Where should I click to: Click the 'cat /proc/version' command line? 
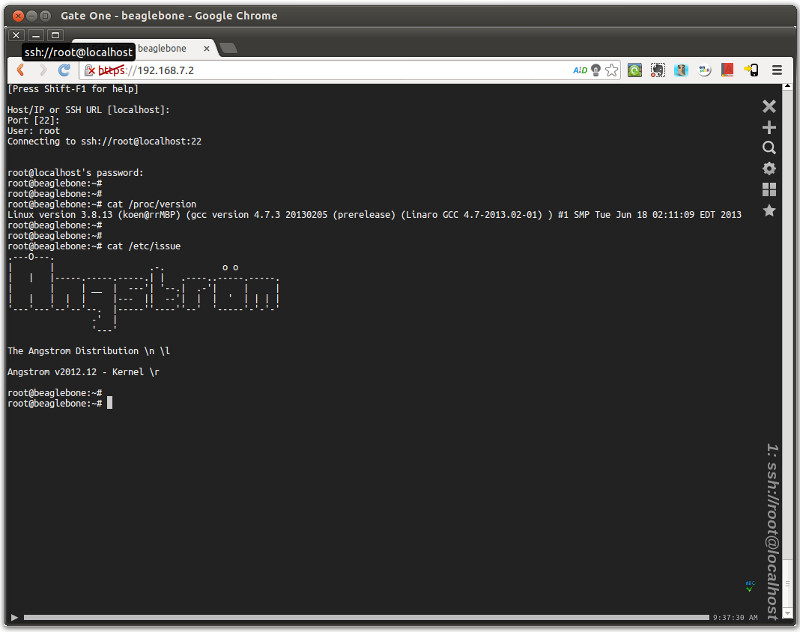102,204
